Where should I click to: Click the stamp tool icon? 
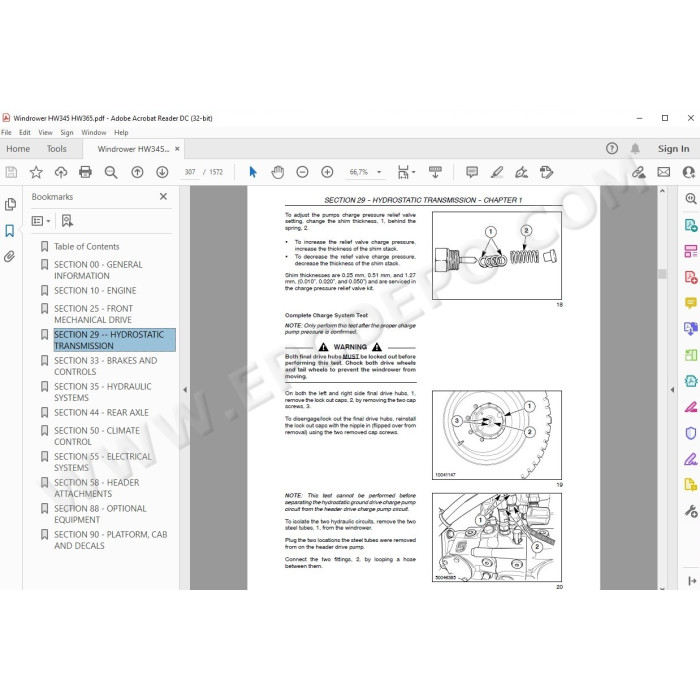546,172
